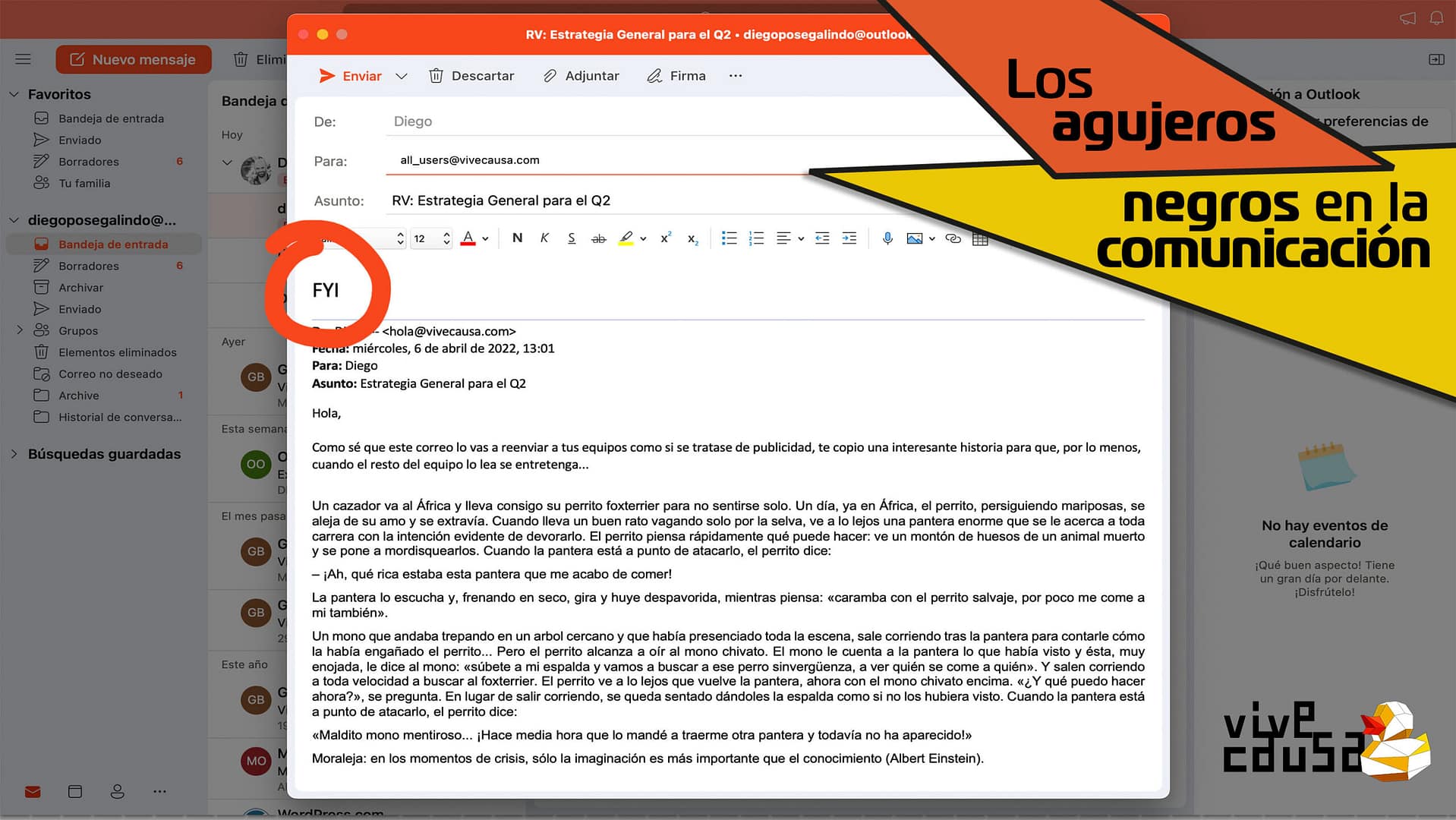Apply italic formatting to the text
This screenshot has width=1456, height=820.
click(544, 238)
